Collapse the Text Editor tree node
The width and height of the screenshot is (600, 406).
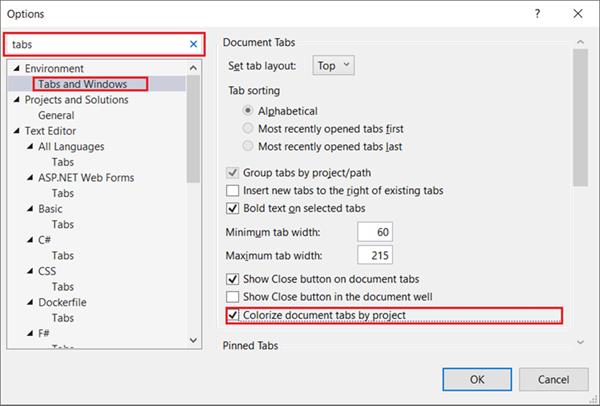pyautogui.click(x=16, y=131)
